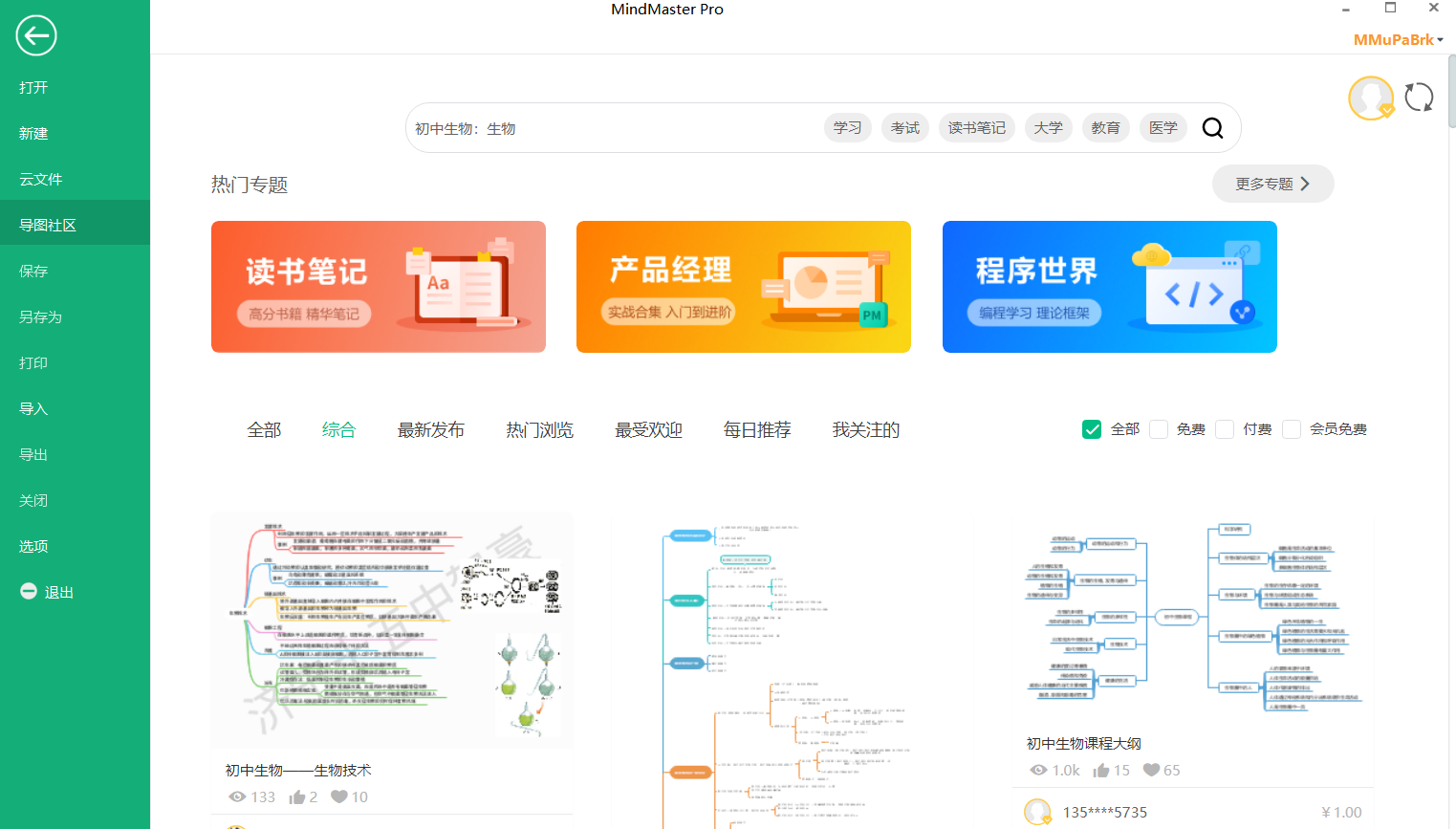Switch to the 热门浏览 tab
This screenshot has width=1456, height=829.
click(540, 430)
